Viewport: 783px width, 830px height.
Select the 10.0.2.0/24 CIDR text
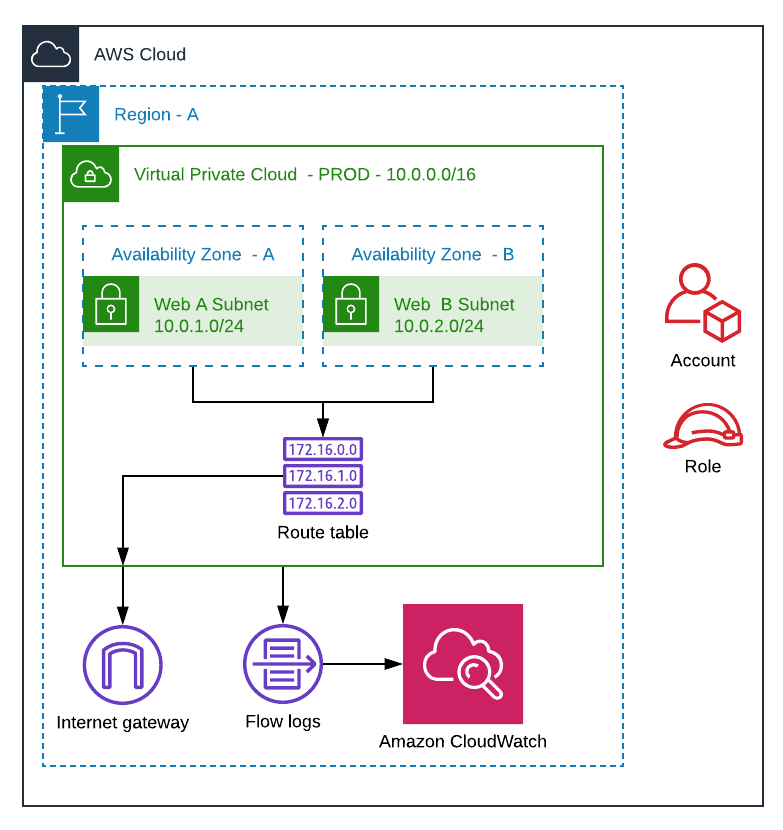click(439, 326)
